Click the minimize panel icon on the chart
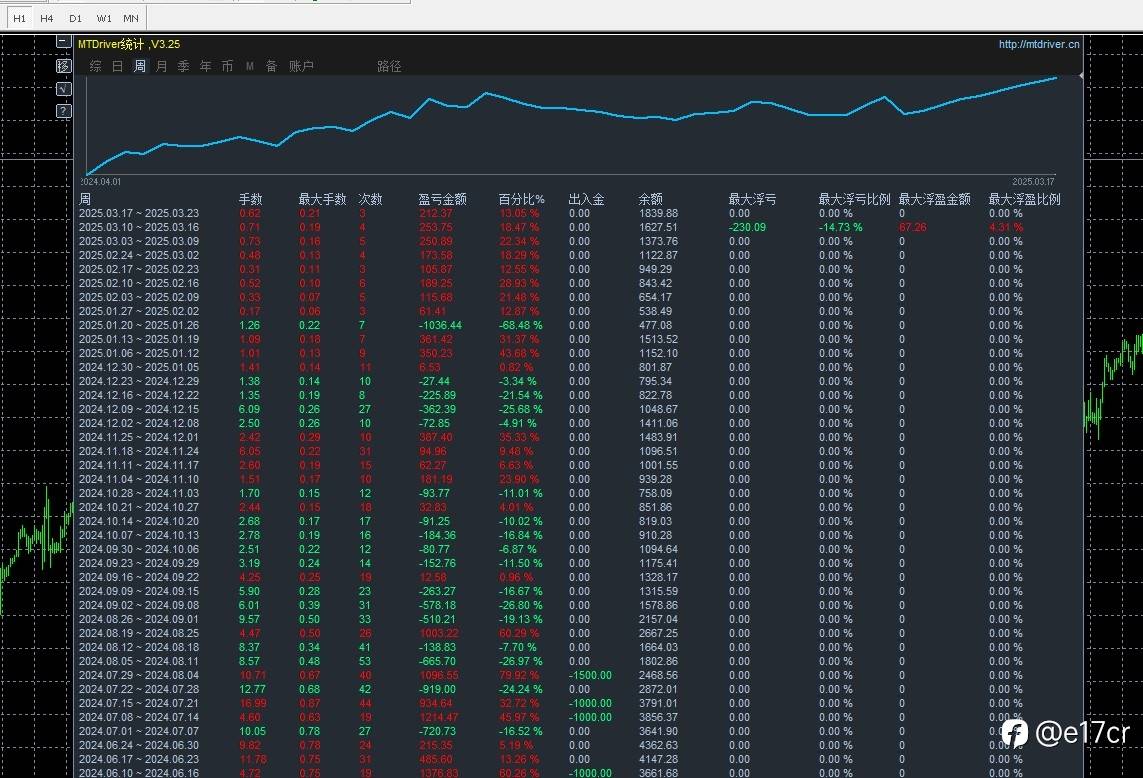This screenshot has width=1143, height=778. (64, 43)
